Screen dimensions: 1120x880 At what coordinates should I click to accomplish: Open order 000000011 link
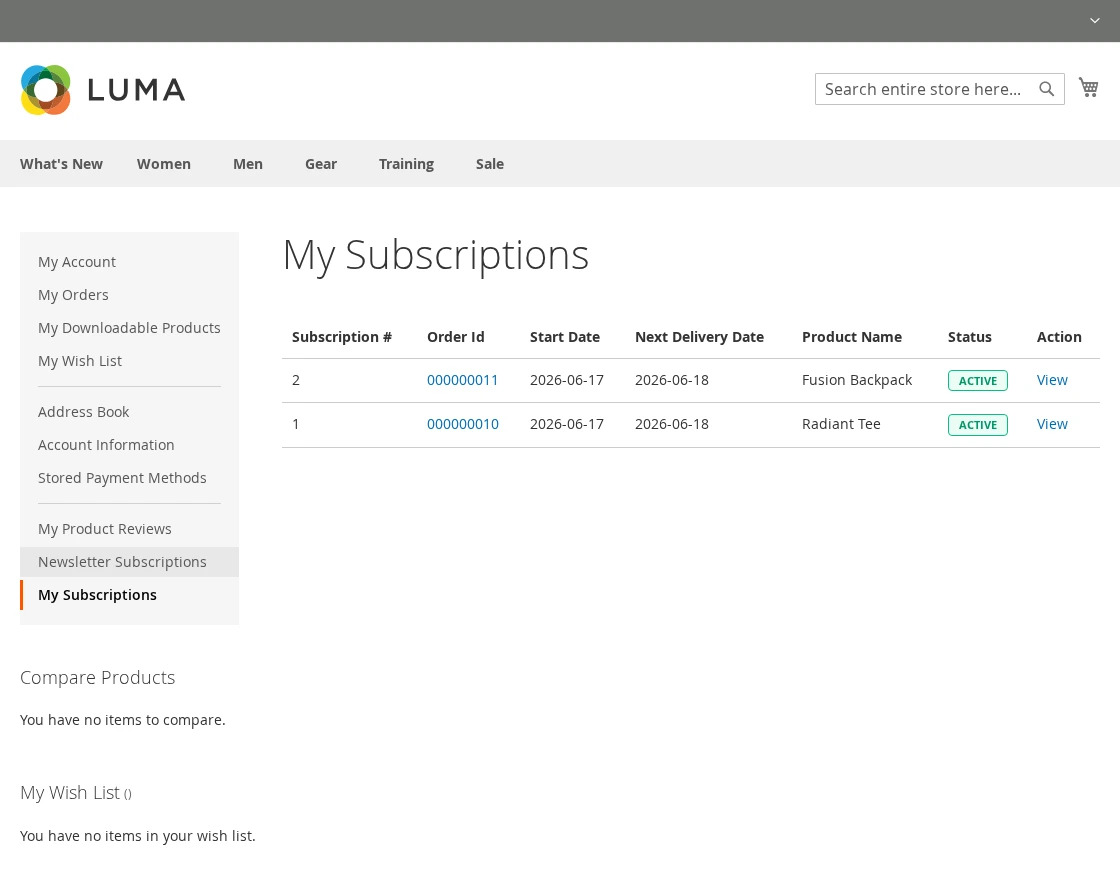click(x=462, y=380)
